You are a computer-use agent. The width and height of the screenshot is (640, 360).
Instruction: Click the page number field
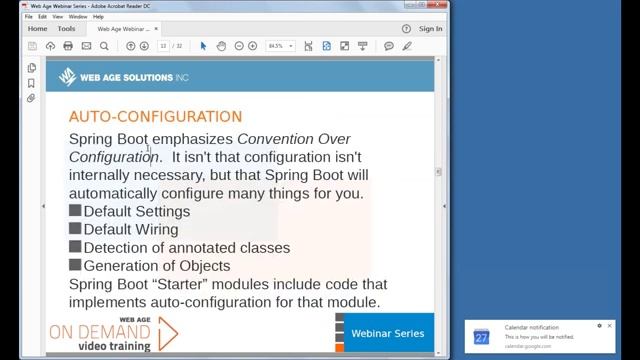pyautogui.click(x=163, y=46)
